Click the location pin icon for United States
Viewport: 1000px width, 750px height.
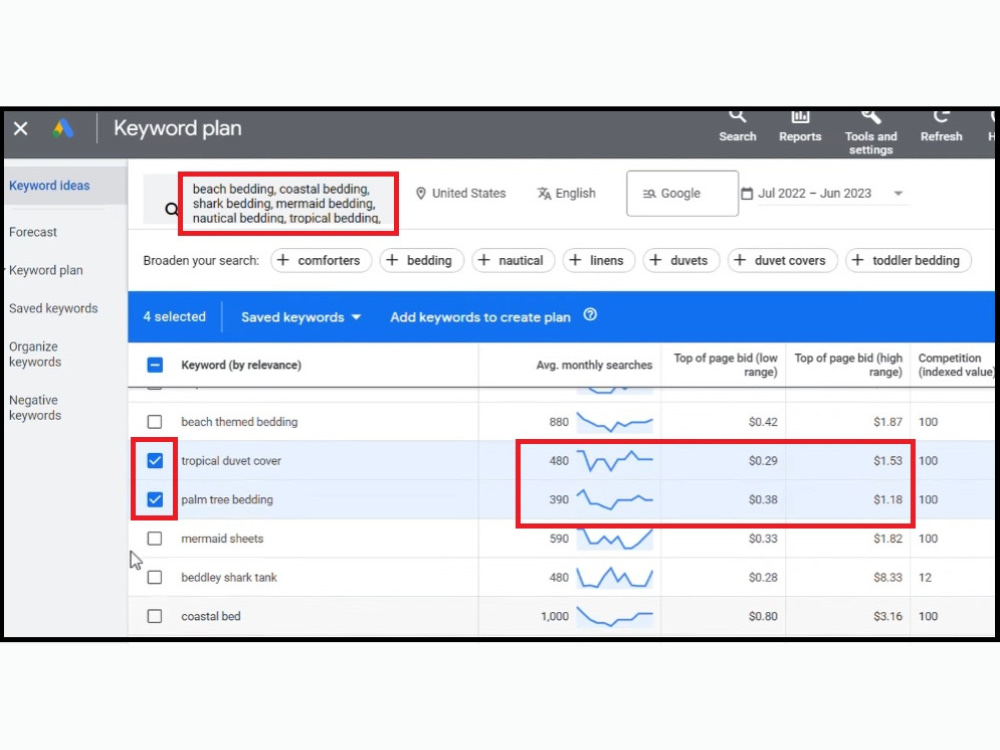point(420,193)
